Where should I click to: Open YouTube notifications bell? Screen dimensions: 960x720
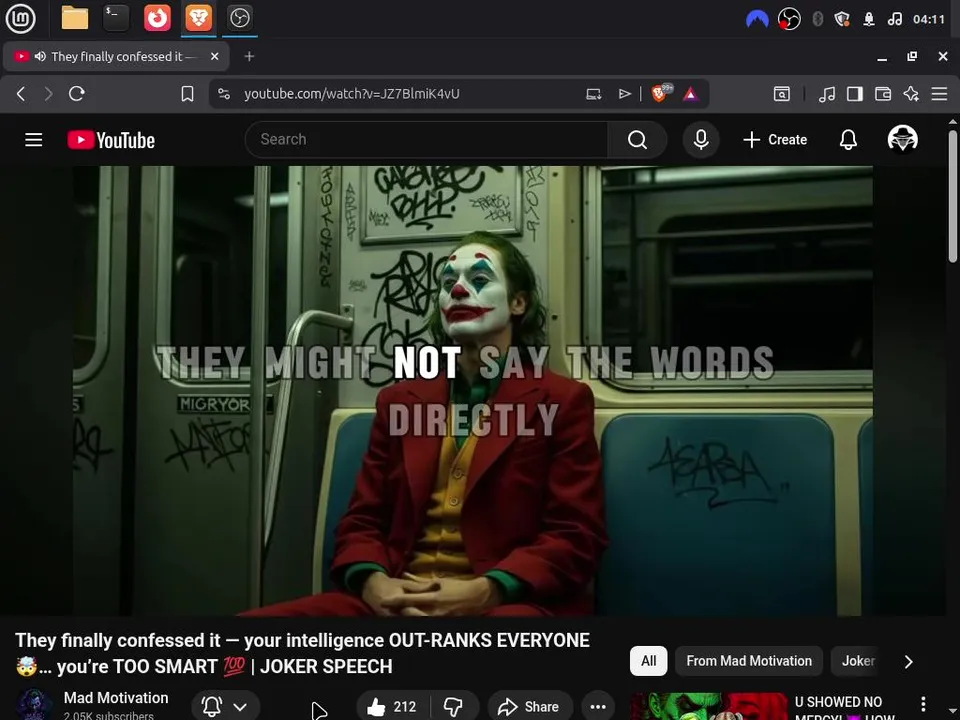[x=848, y=140]
